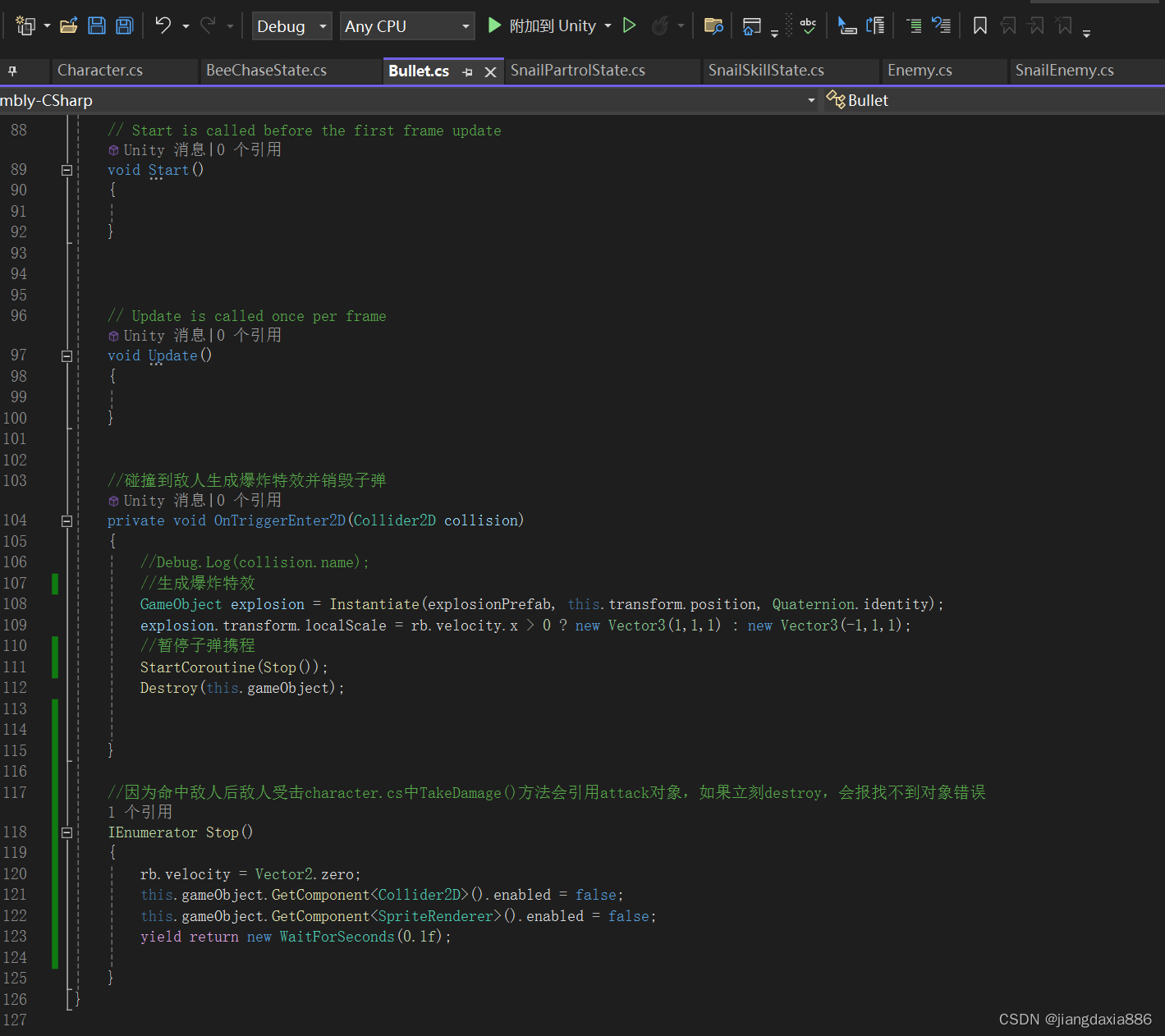This screenshot has width=1165, height=1036.
Task: Click the abc spell checker icon
Action: [809, 26]
